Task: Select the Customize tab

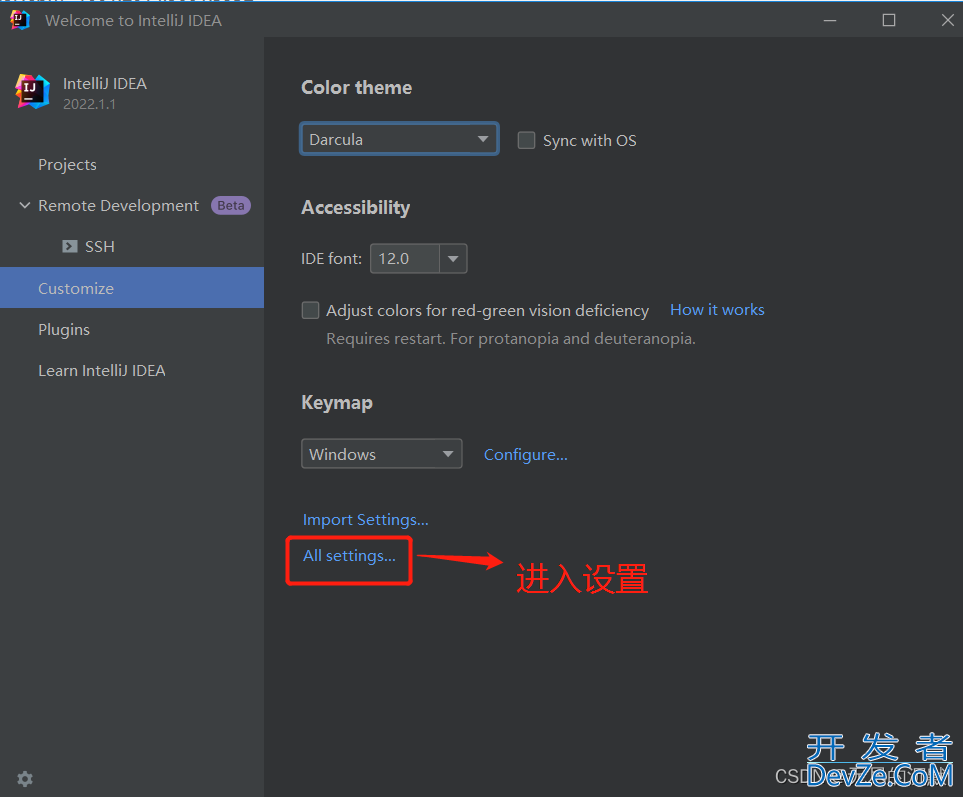Action: coord(132,287)
